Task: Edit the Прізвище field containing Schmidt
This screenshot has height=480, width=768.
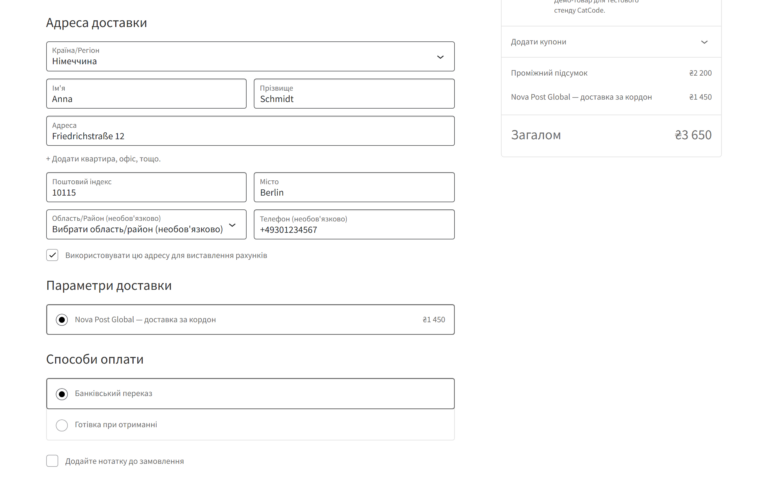Action: point(354,94)
